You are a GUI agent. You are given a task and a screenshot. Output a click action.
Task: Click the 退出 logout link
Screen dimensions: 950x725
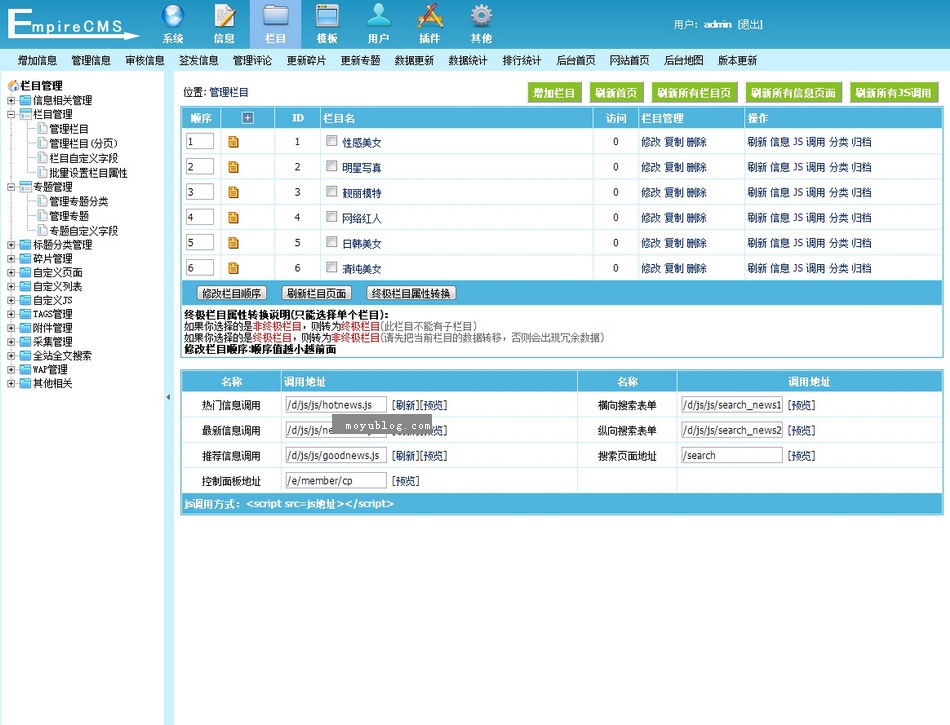click(750, 24)
